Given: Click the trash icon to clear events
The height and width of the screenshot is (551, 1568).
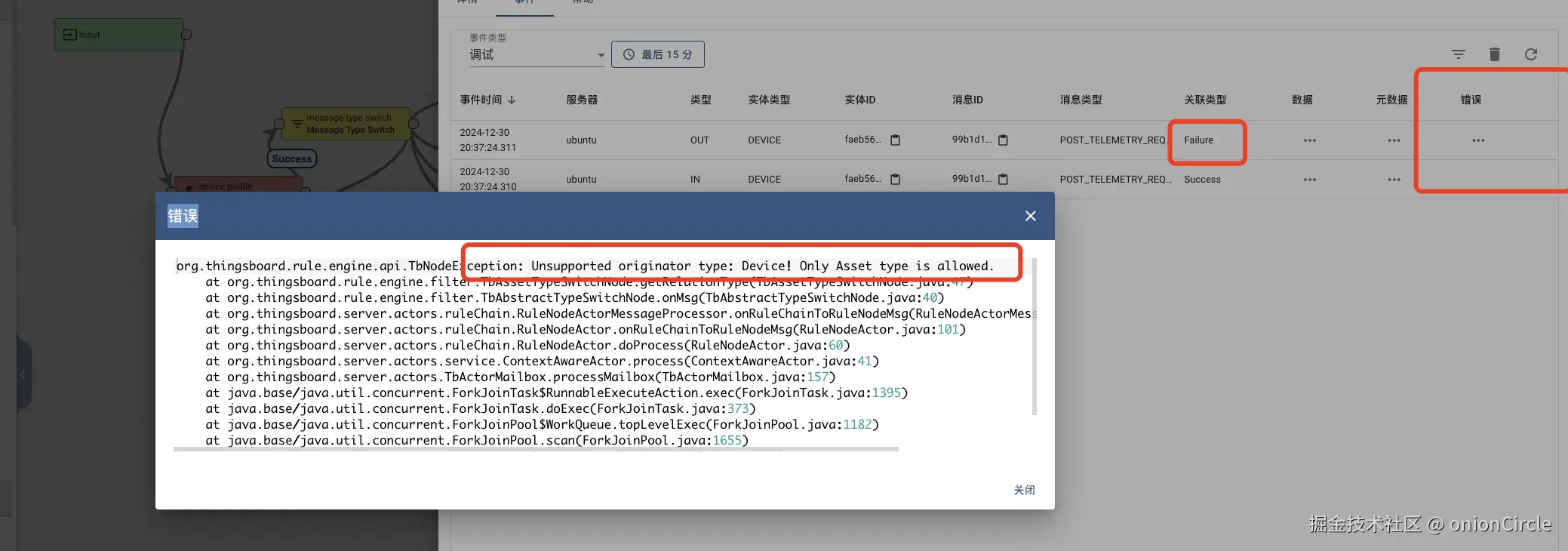Looking at the screenshot, I should tap(1494, 54).
